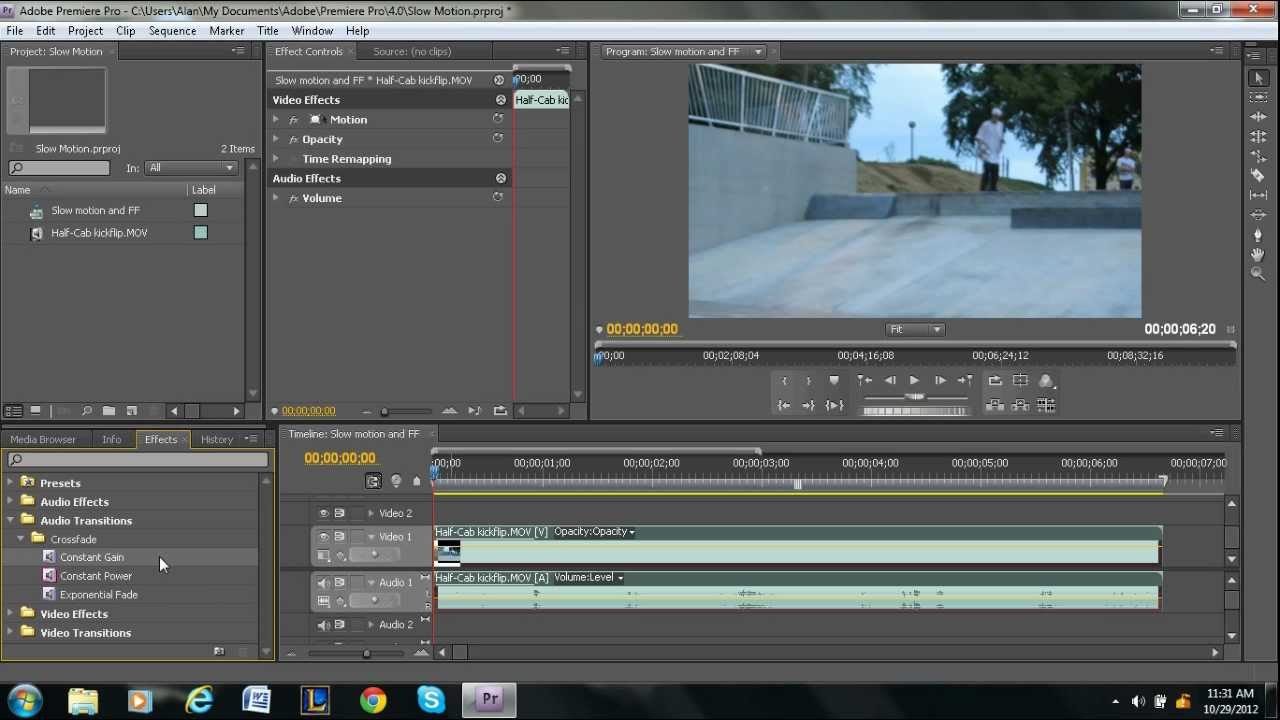
Task: Open the Fit zoom level dropdown
Action: (915, 330)
